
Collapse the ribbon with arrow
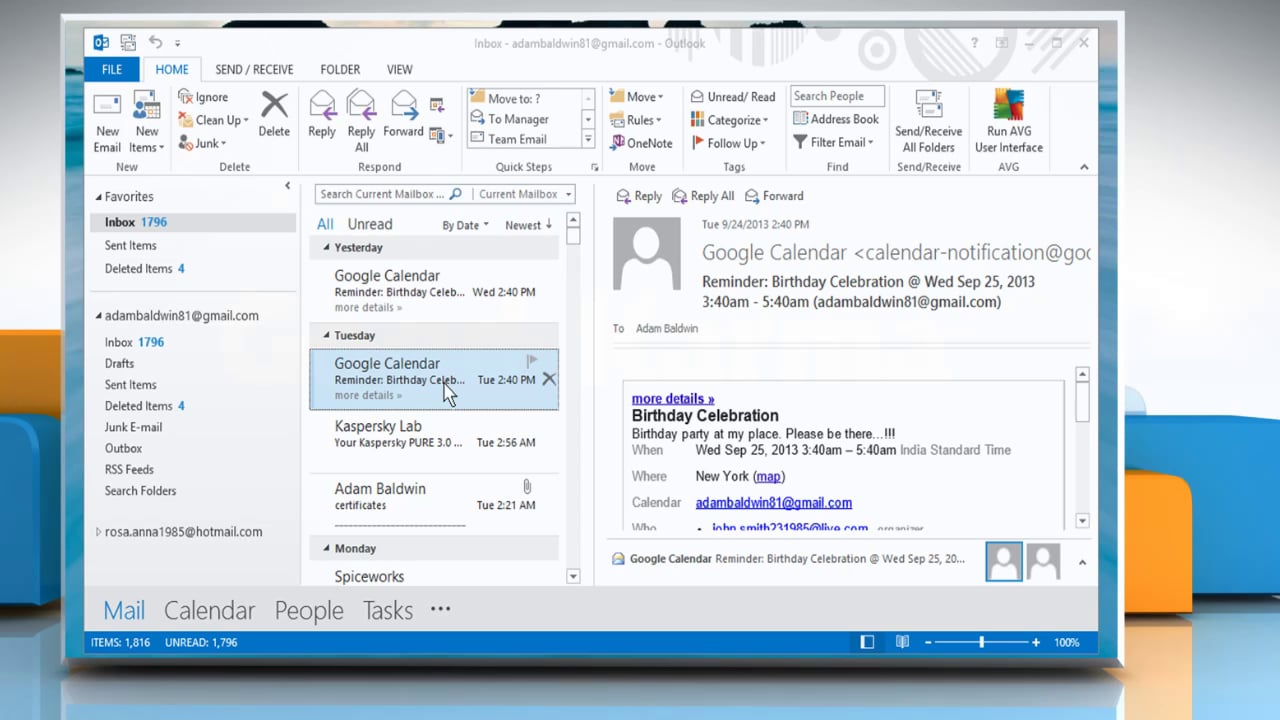click(1084, 167)
